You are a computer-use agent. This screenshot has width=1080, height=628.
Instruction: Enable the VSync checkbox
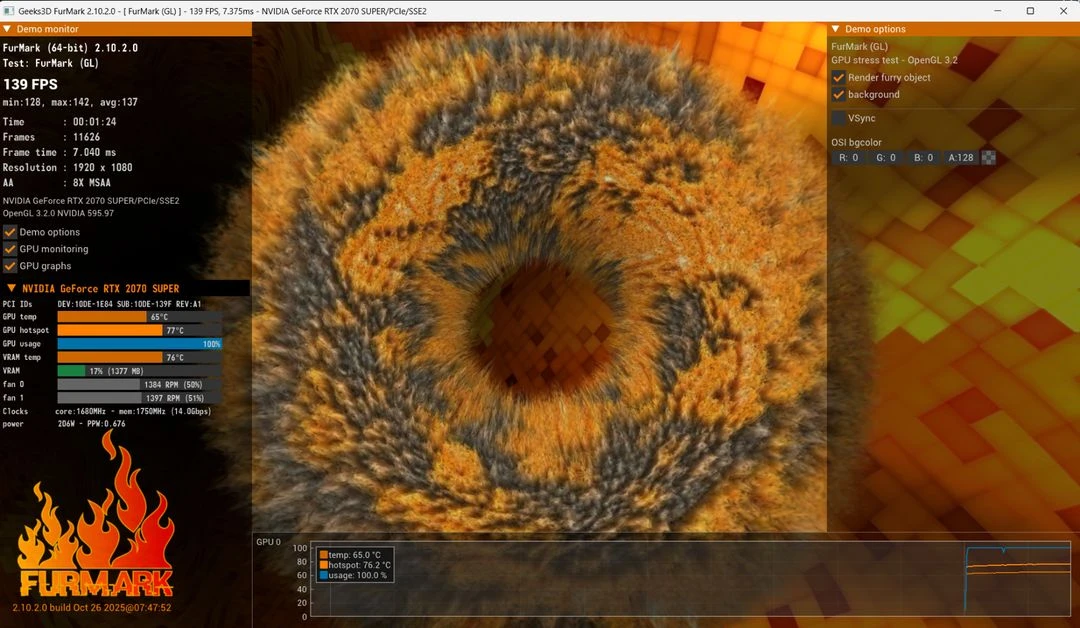(838, 118)
